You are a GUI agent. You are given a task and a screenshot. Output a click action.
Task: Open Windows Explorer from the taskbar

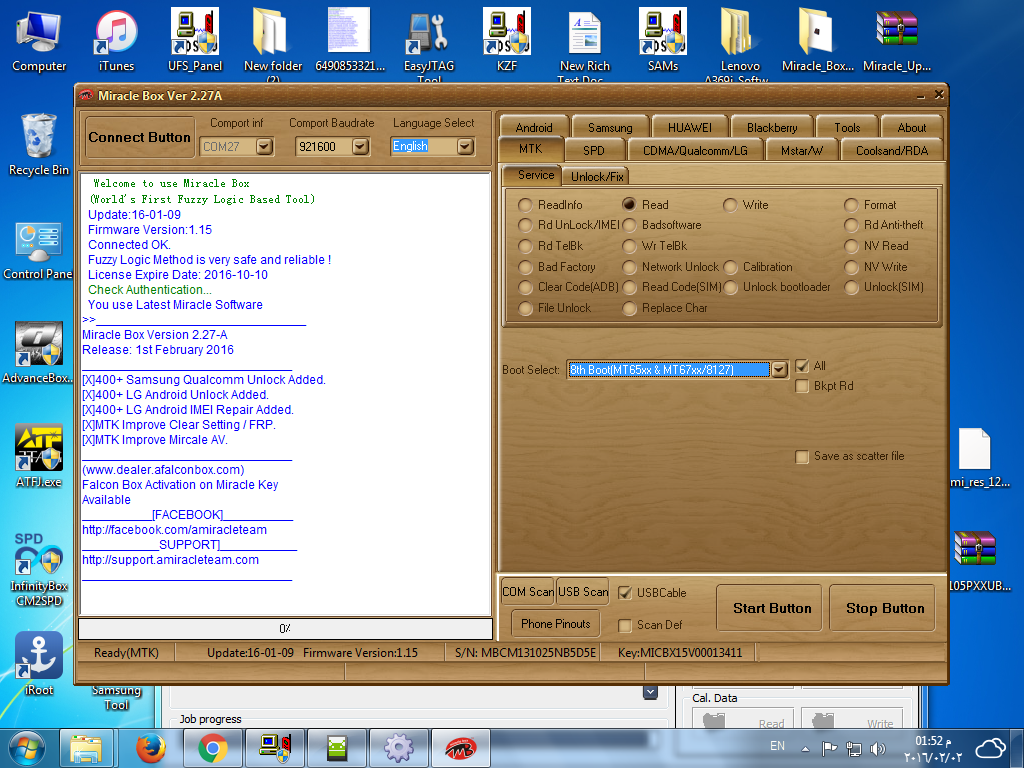coord(87,748)
